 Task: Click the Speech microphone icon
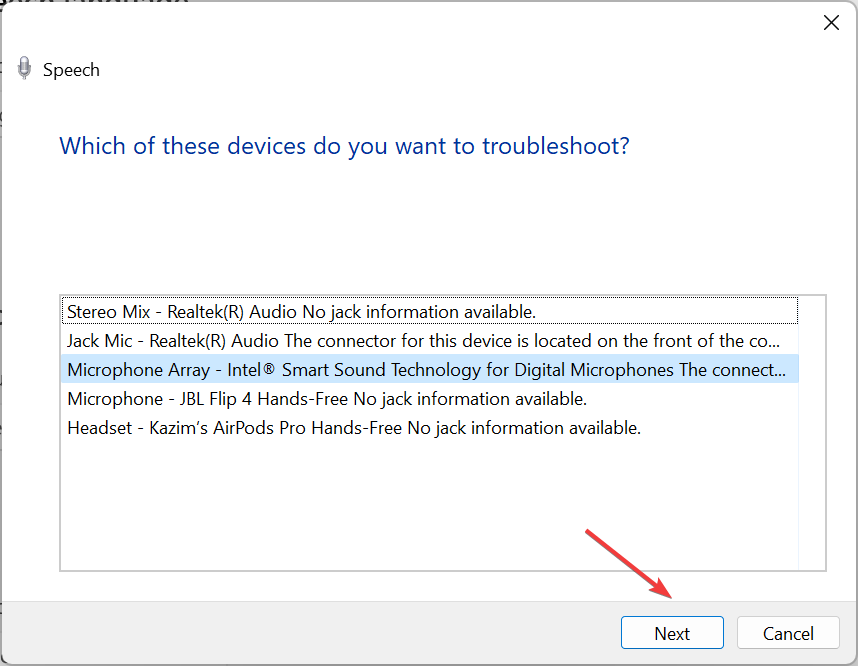click(x=24, y=68)
